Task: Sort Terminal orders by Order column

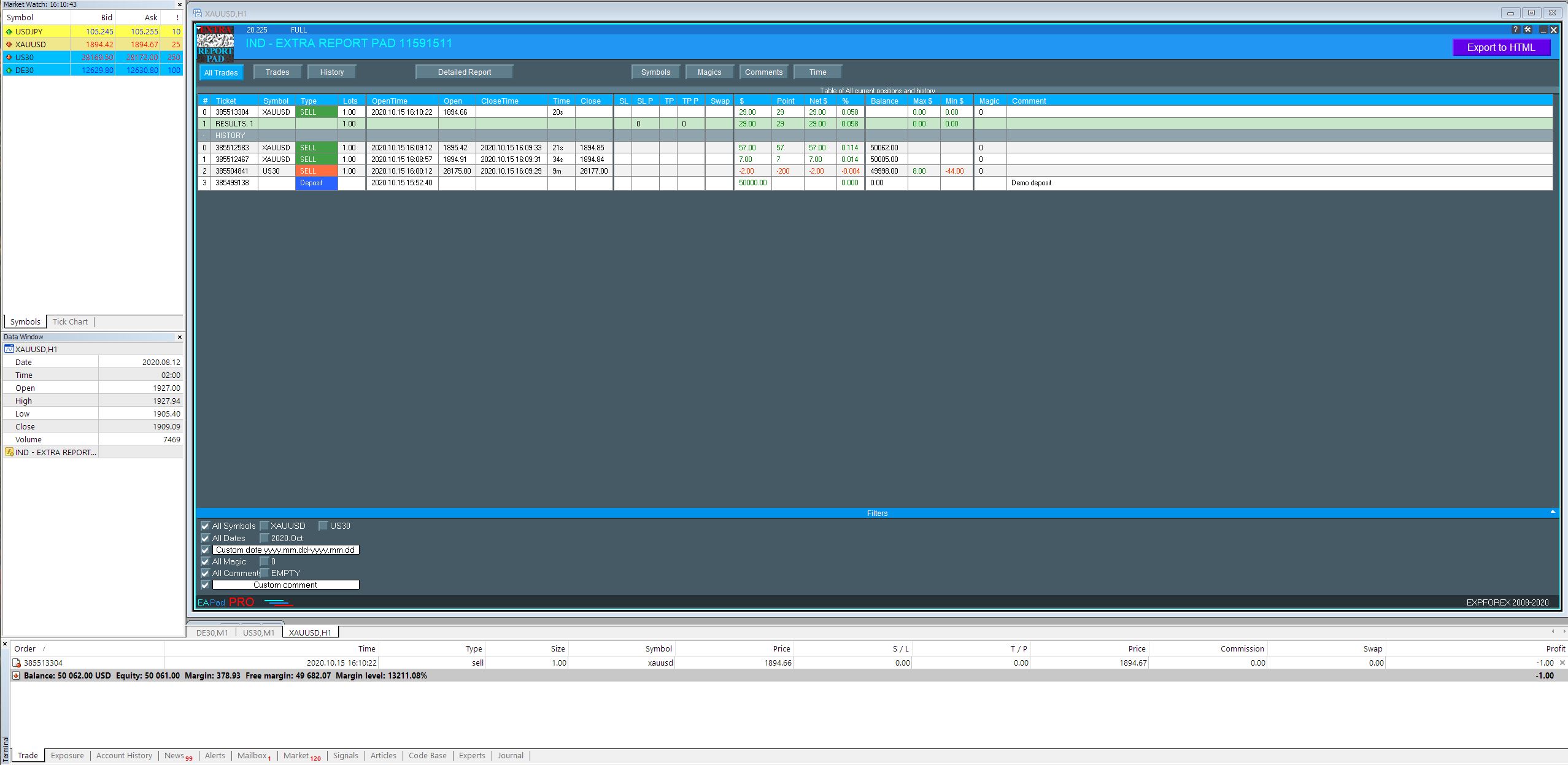Action: point(87,648)
